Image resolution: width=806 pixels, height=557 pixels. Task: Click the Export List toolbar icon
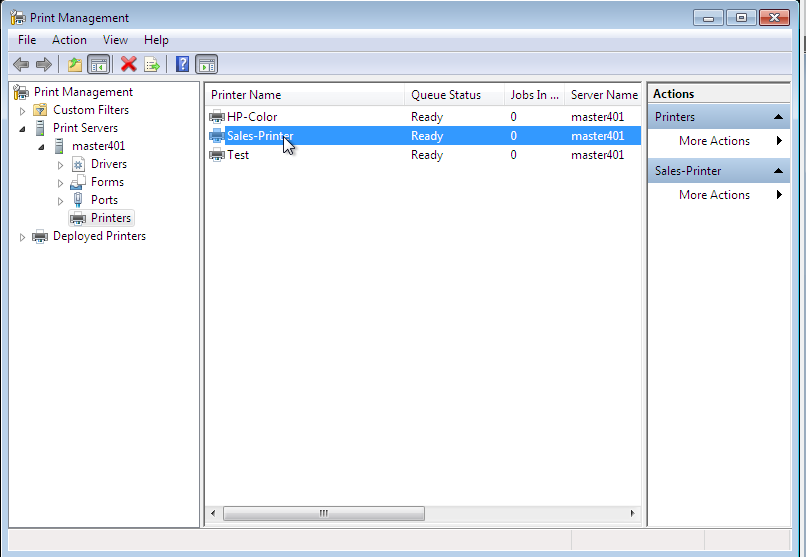point(152,64)
